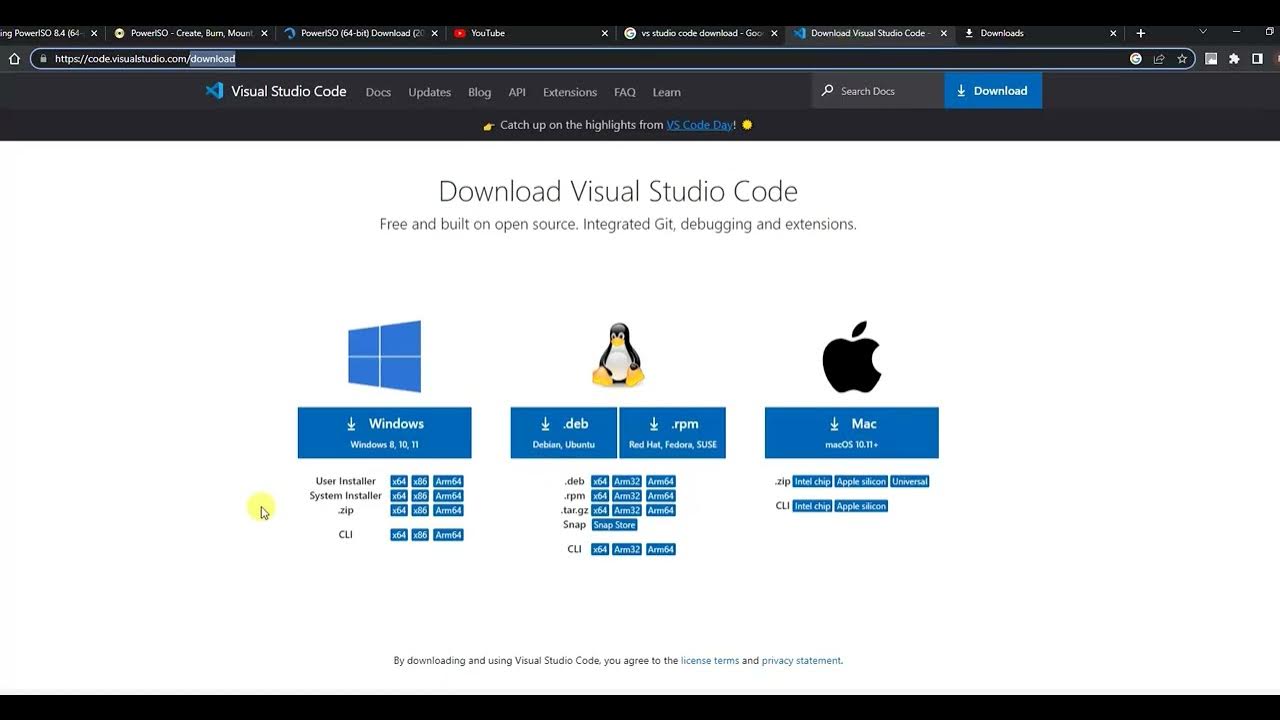Select Windows User Installer Arm64
The width and height of the screenshot is (1280, 720).
click(448, 481)
